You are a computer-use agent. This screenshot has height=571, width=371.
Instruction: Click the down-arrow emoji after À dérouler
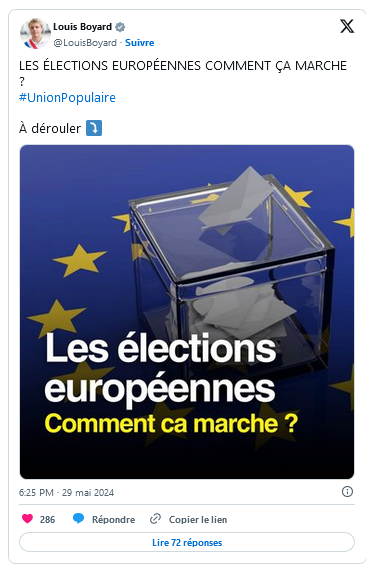94,128
